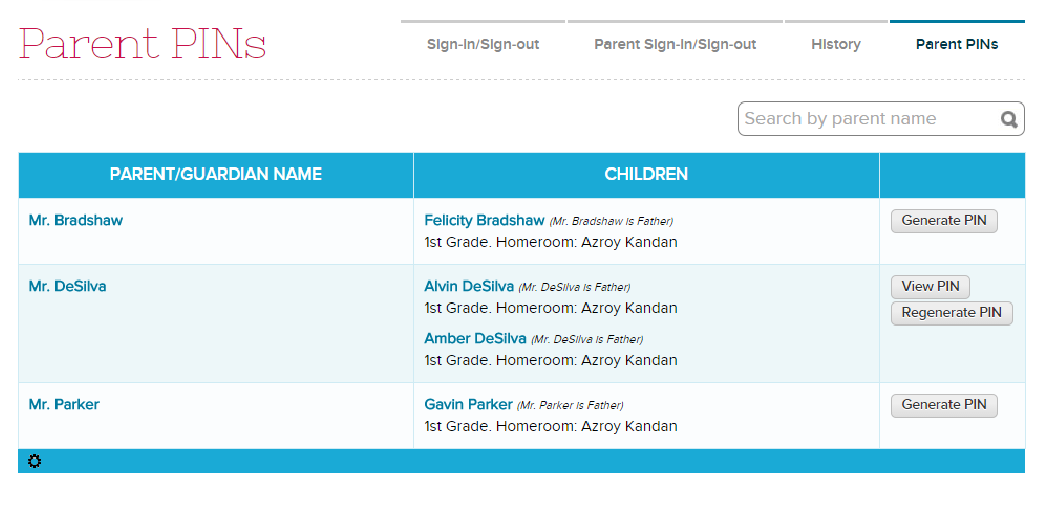
Task: Open Amber DeSilva's child profile
Action: click(475, 338)
